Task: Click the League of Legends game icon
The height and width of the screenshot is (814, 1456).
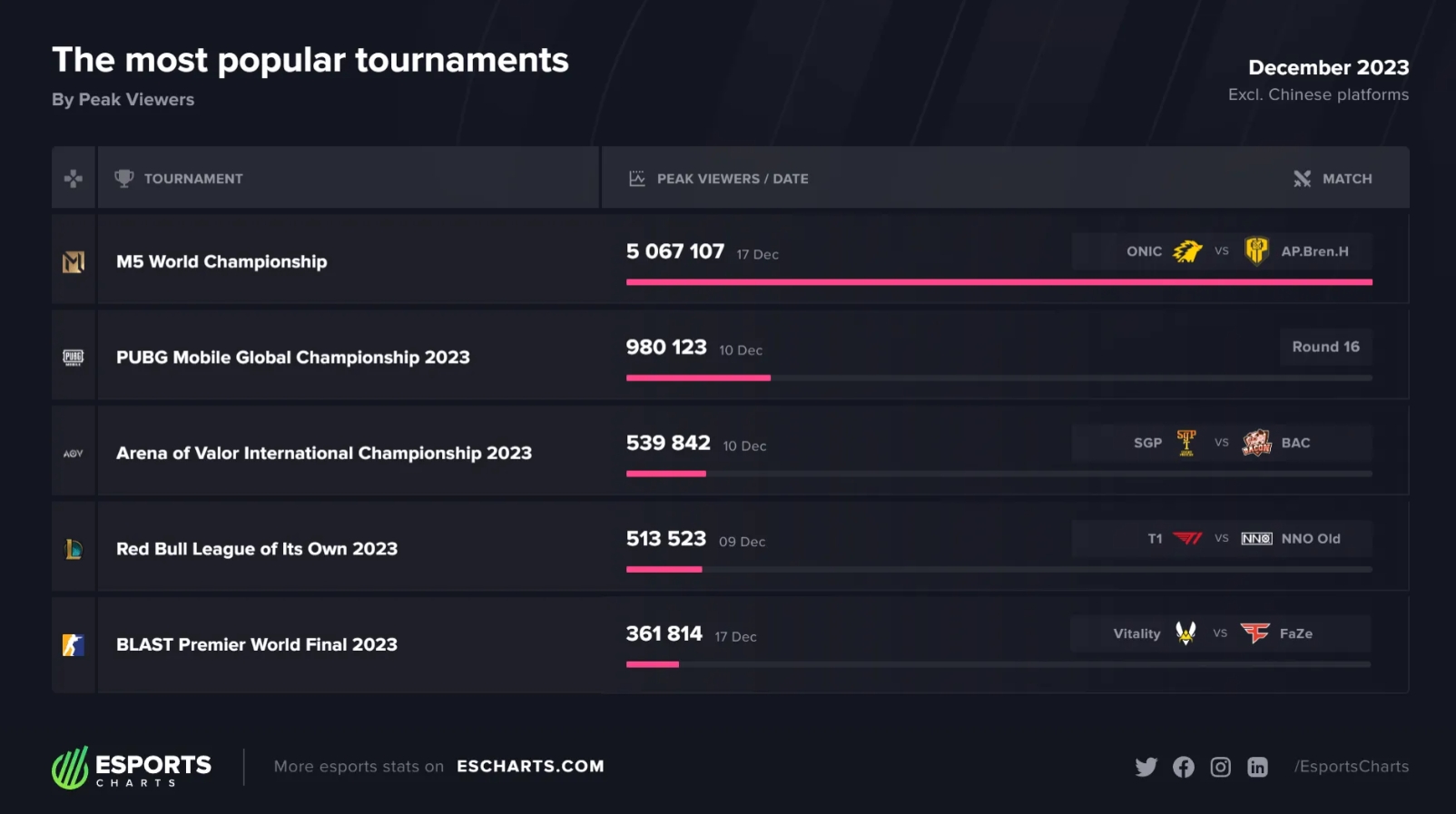Action: [74, 549]
